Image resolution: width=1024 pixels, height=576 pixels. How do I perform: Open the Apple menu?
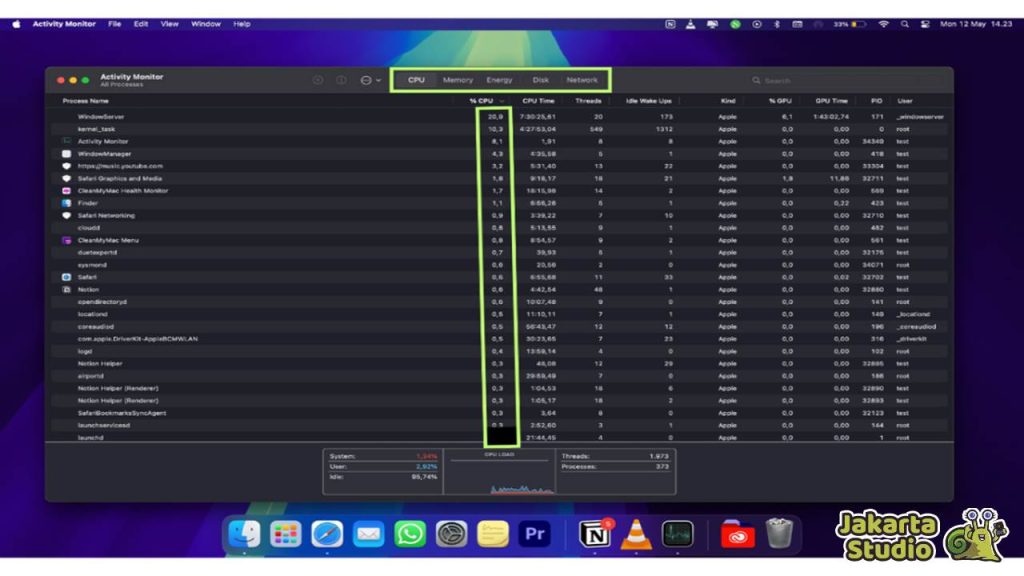point(16,24)
